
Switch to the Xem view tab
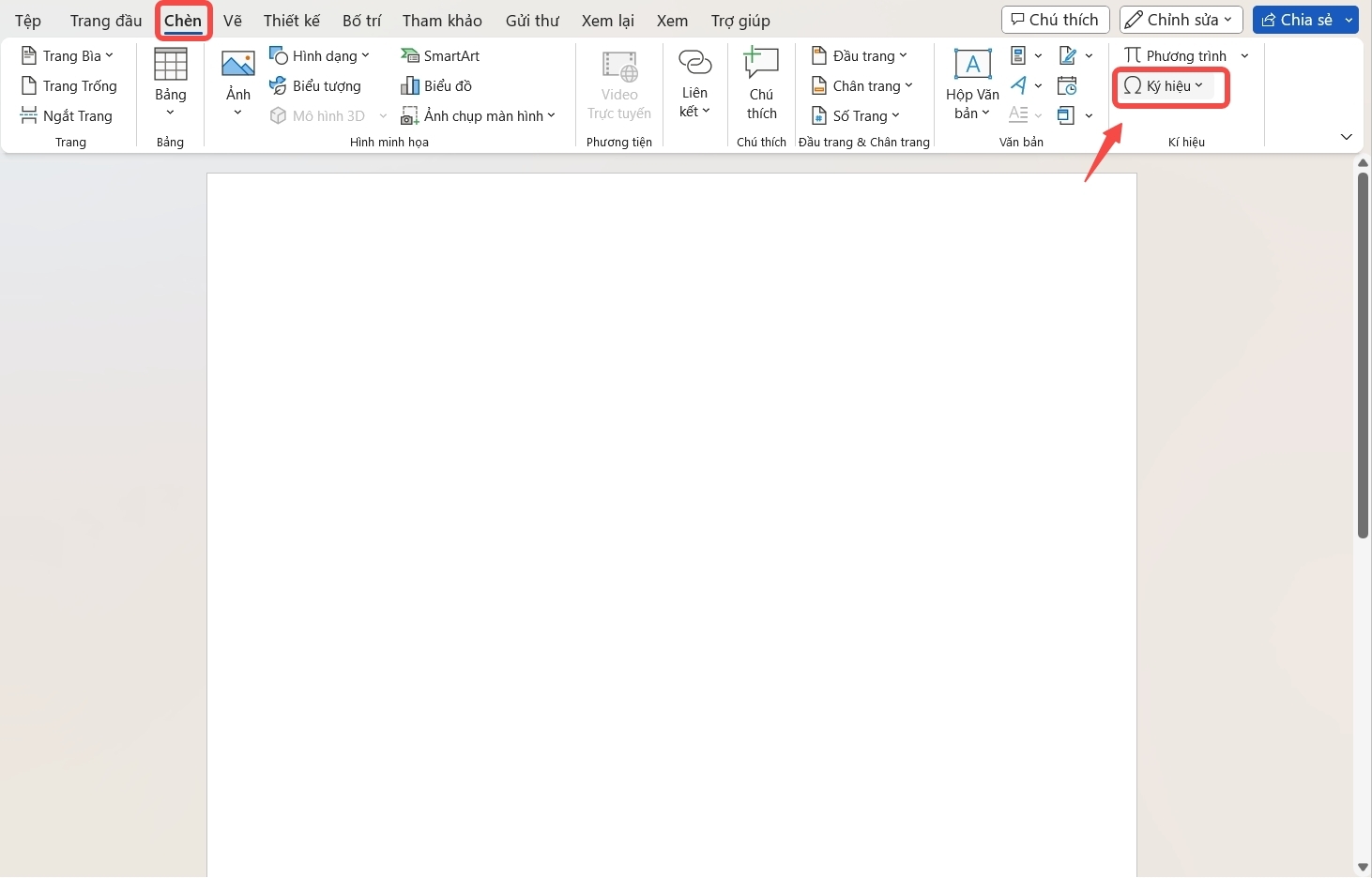(672, 21)
